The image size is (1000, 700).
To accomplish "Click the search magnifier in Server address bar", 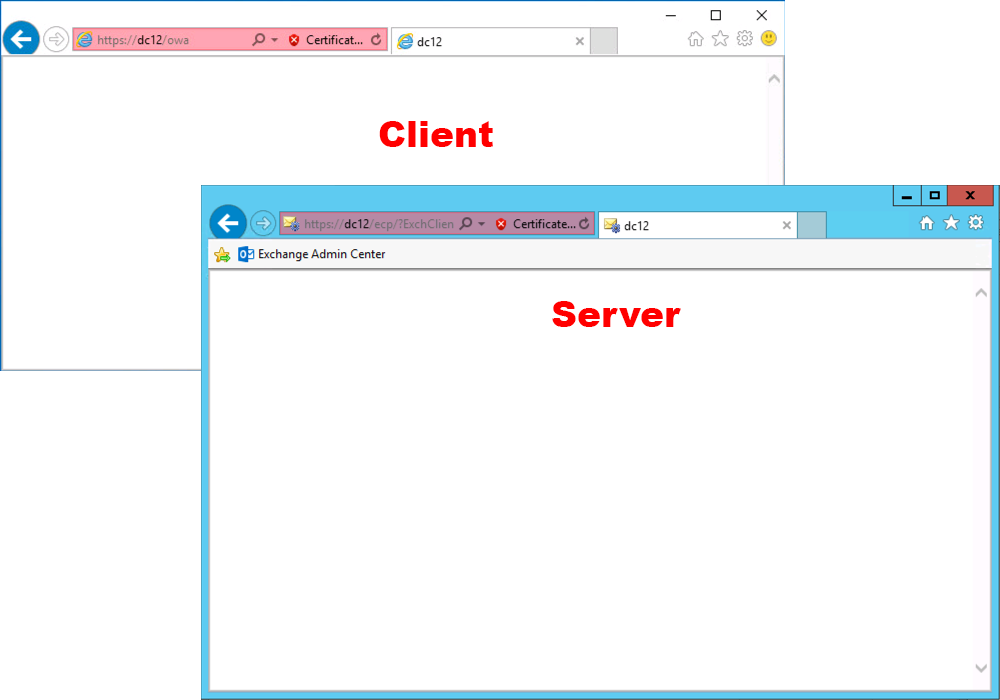I will pos(466,224).
